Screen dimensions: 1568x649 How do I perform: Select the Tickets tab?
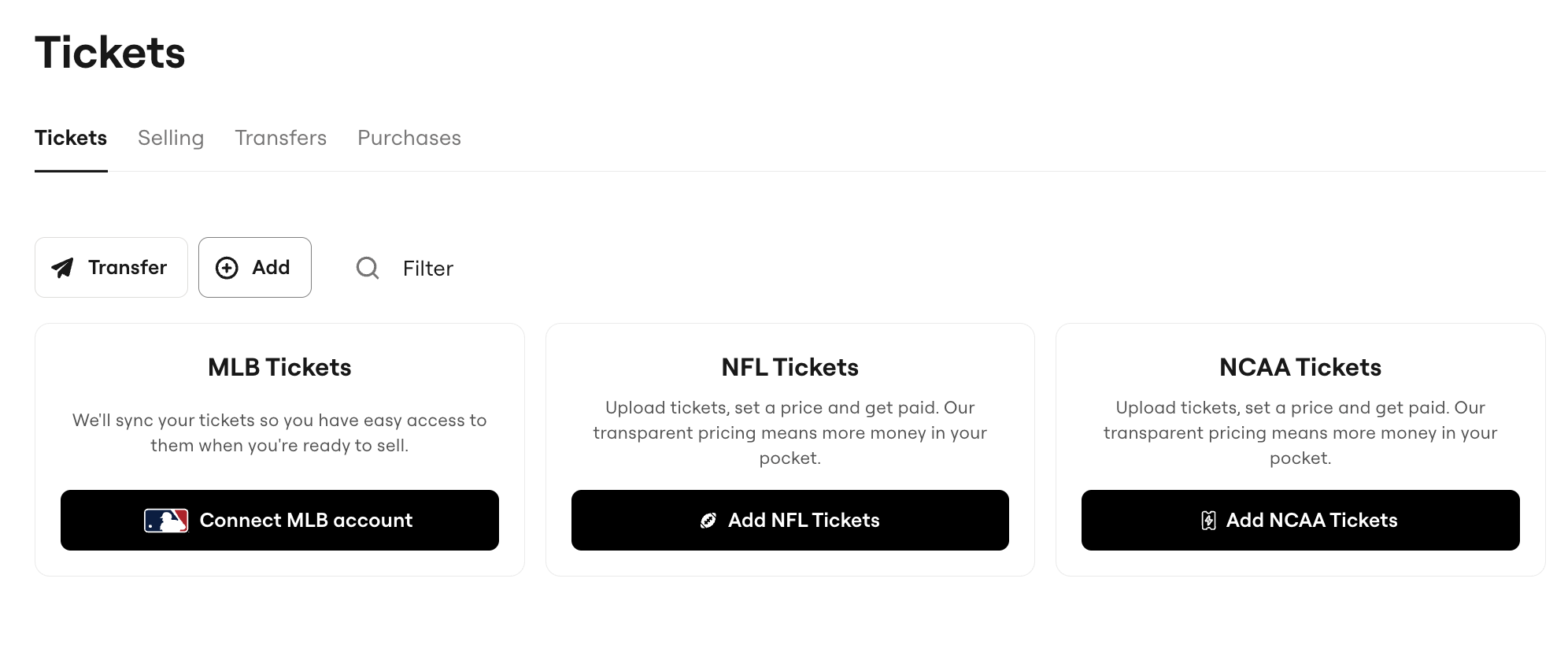pyautogui.click(x=71, y=138)
